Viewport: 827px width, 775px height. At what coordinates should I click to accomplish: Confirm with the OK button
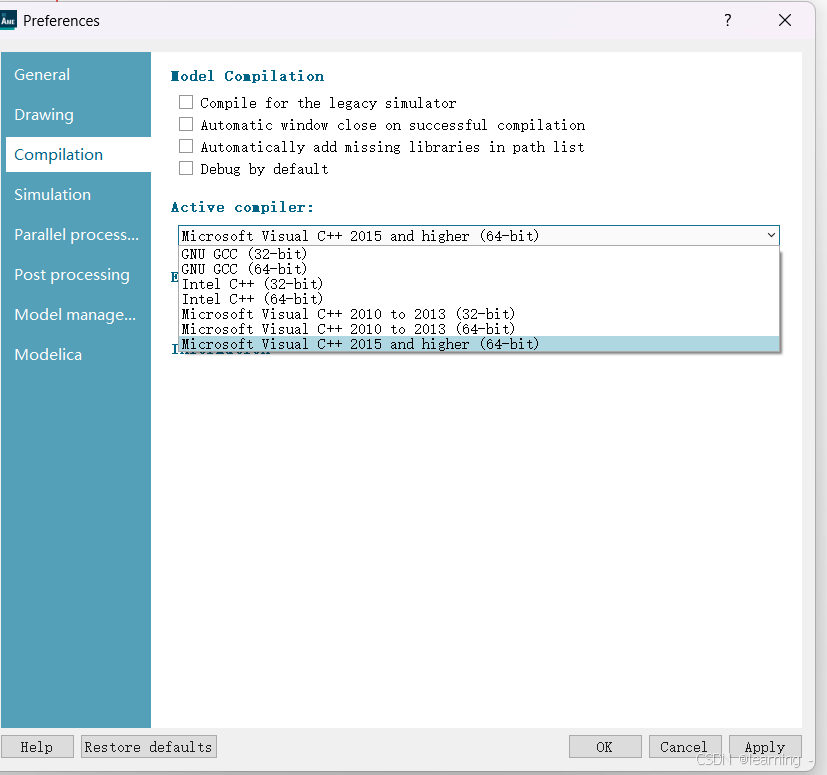pos(605,747)
